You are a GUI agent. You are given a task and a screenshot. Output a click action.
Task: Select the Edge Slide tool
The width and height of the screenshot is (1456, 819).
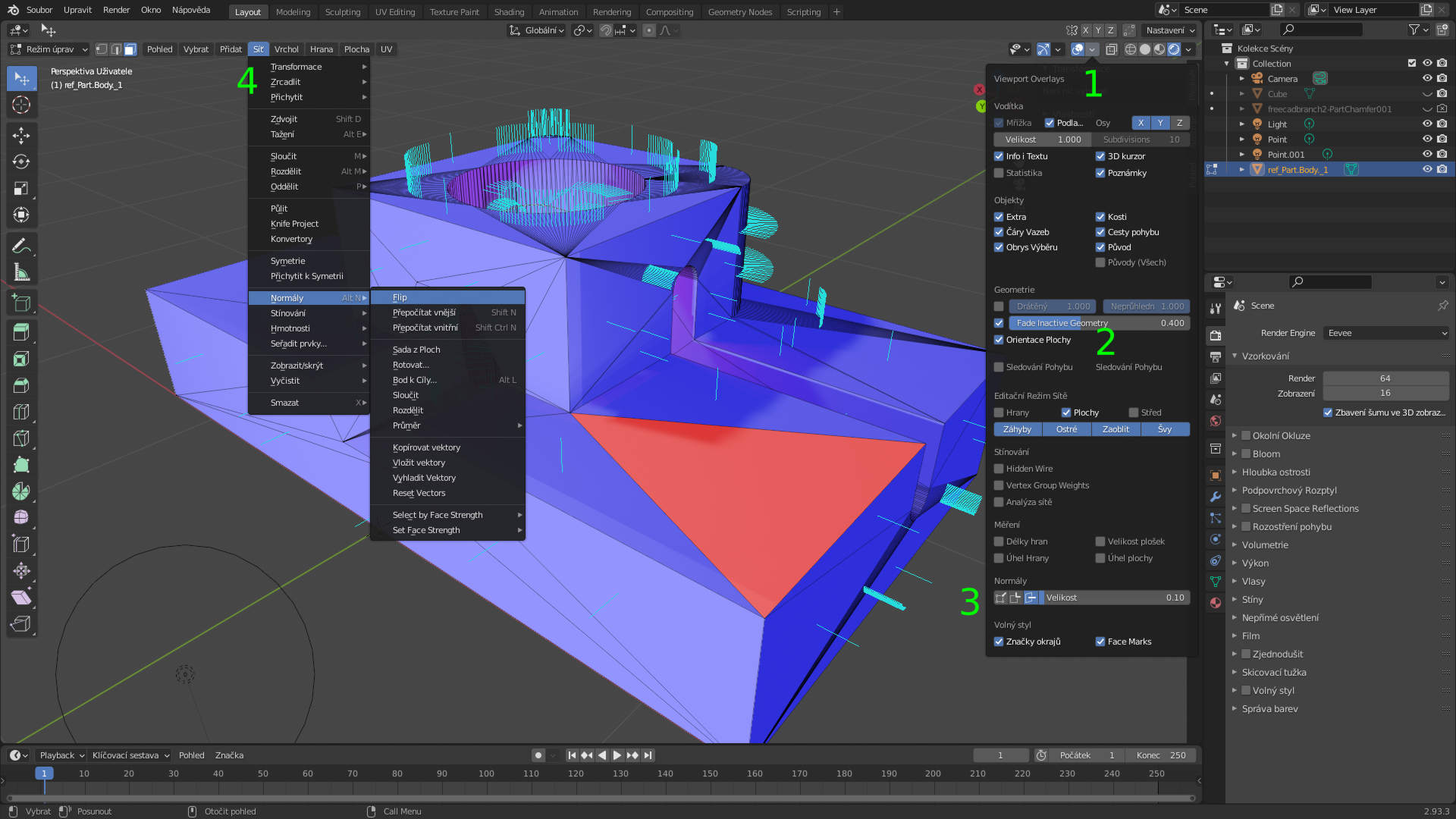point(21,544)
